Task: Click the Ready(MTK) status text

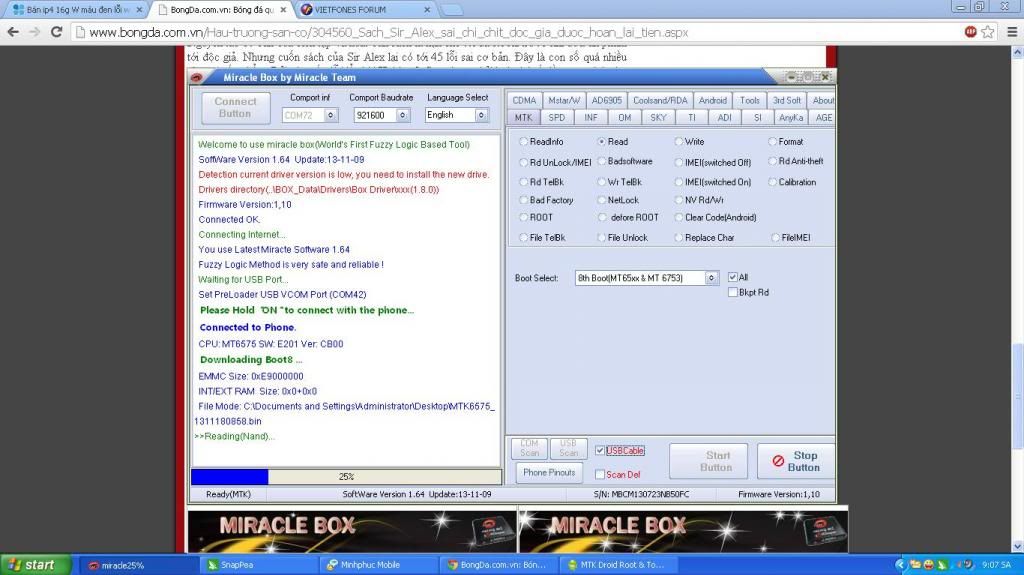Action: [228, 495]
